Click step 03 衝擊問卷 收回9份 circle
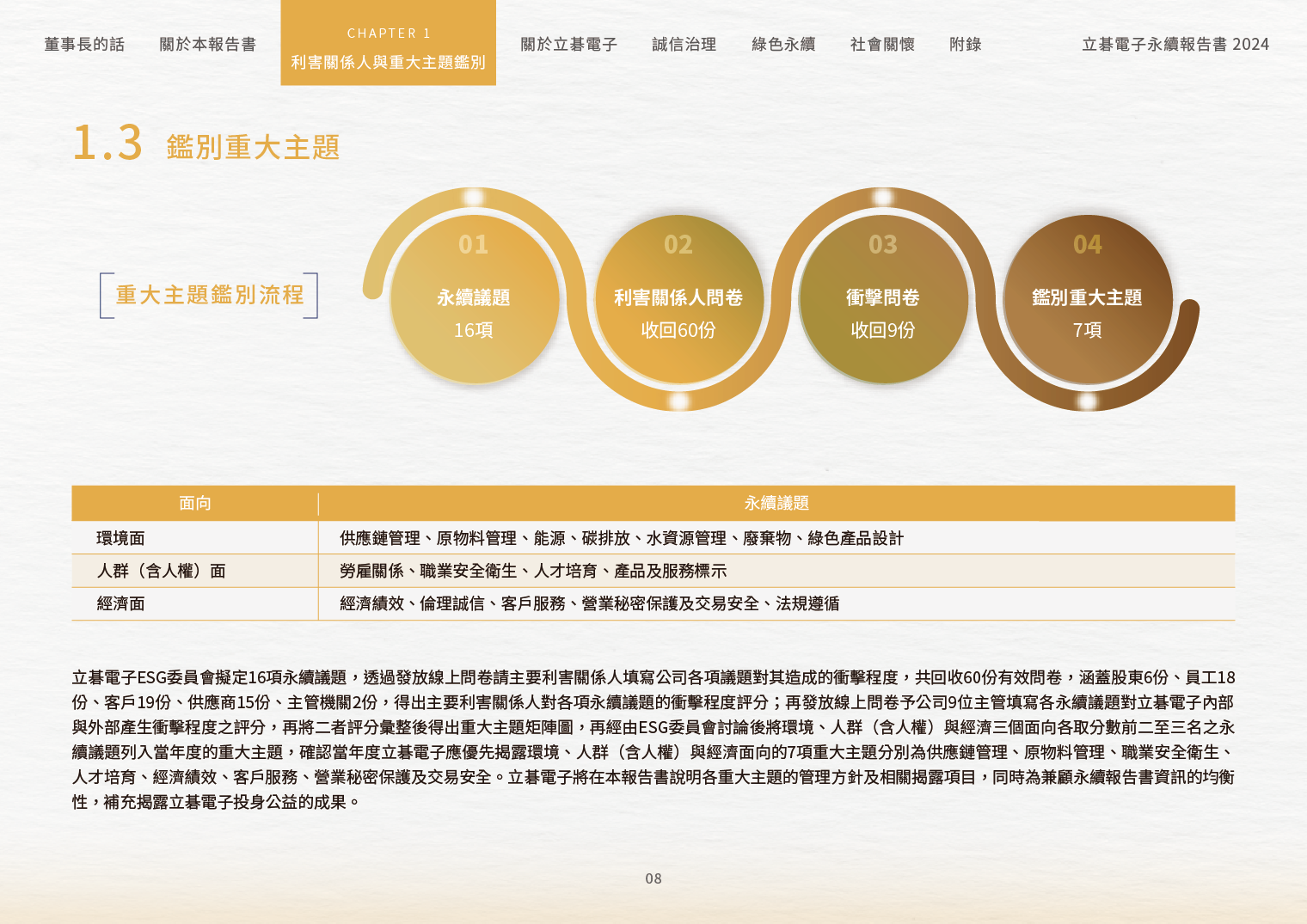The height and width of the screenshot is (924, 1307). [x=883, y=299]
